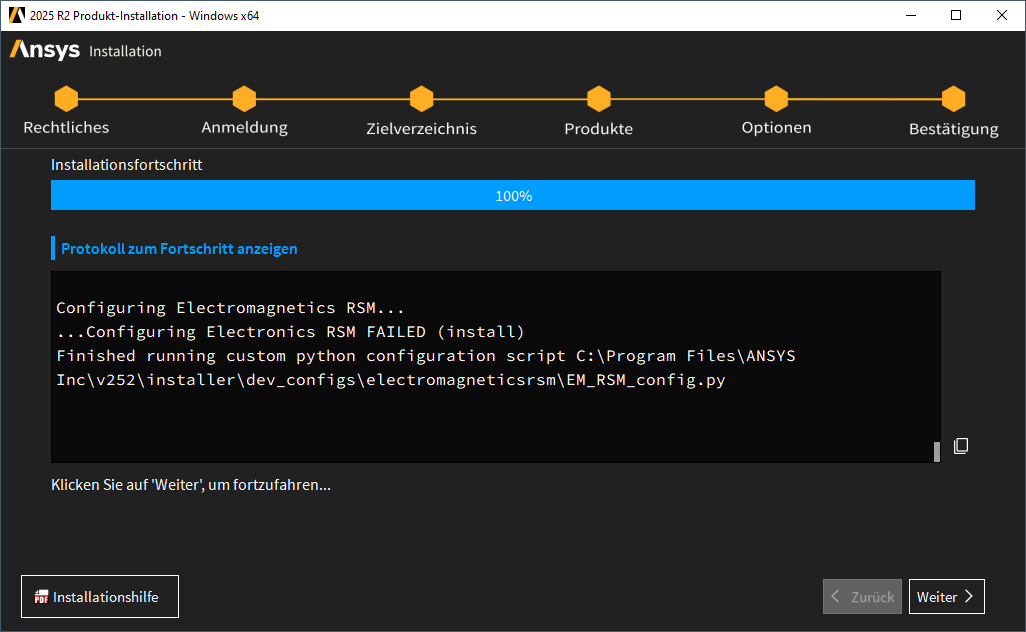
Task: Select the Rechtliches step label
Action: [66, 128]
